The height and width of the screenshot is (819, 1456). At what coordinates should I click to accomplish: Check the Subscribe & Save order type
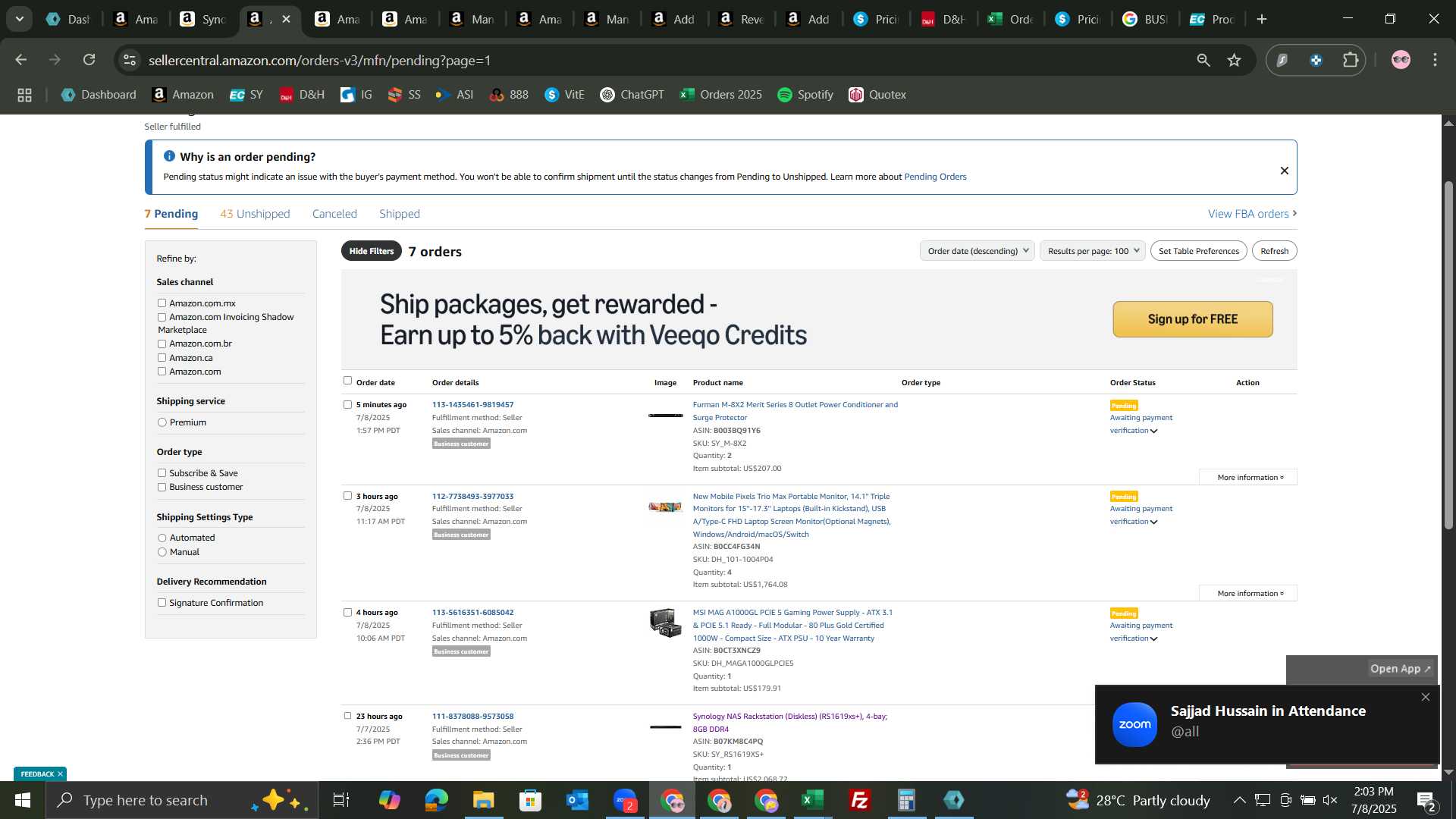click(162, 473)
